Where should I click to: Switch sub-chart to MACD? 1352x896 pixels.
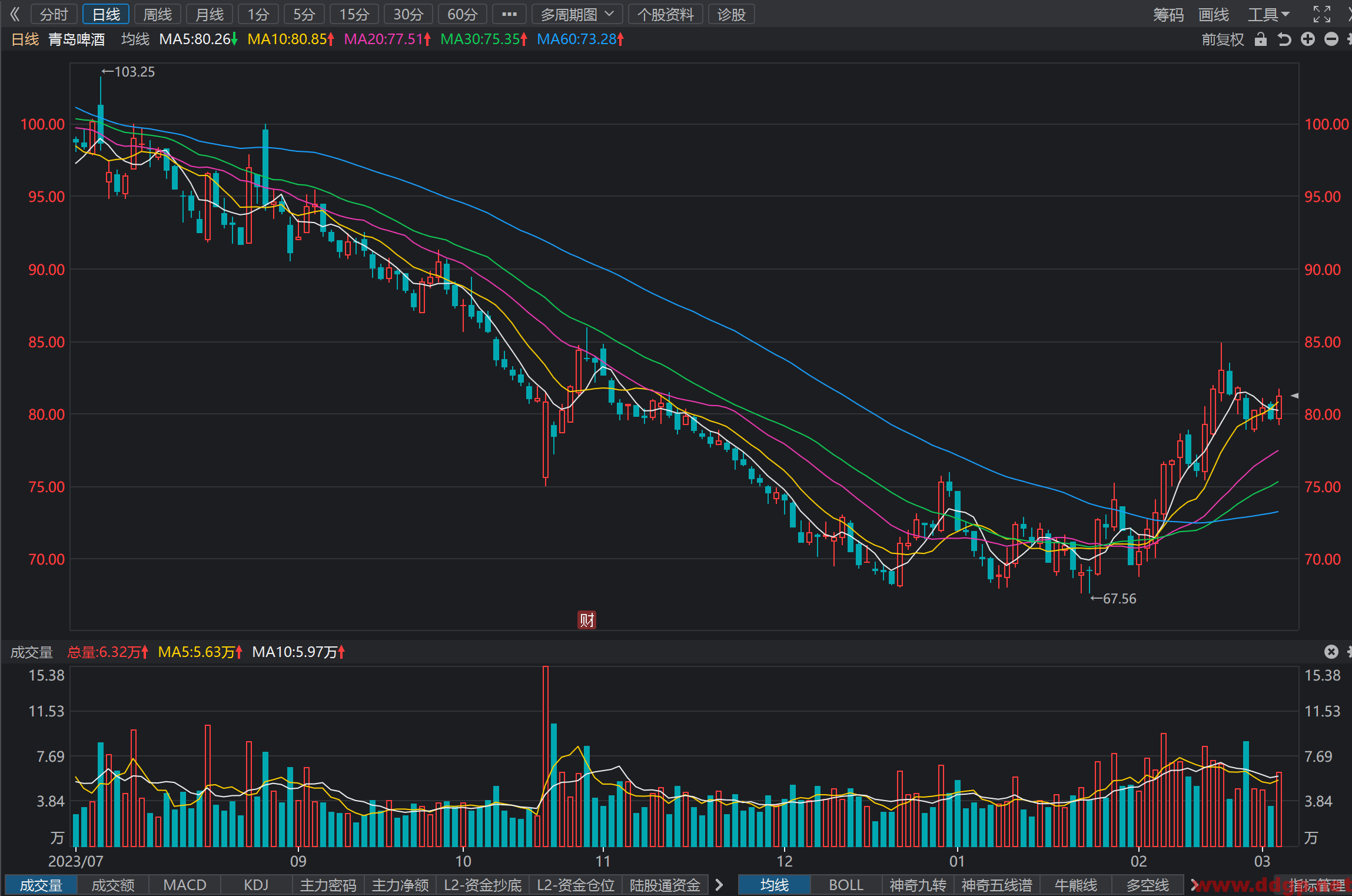tap(185, 885)
